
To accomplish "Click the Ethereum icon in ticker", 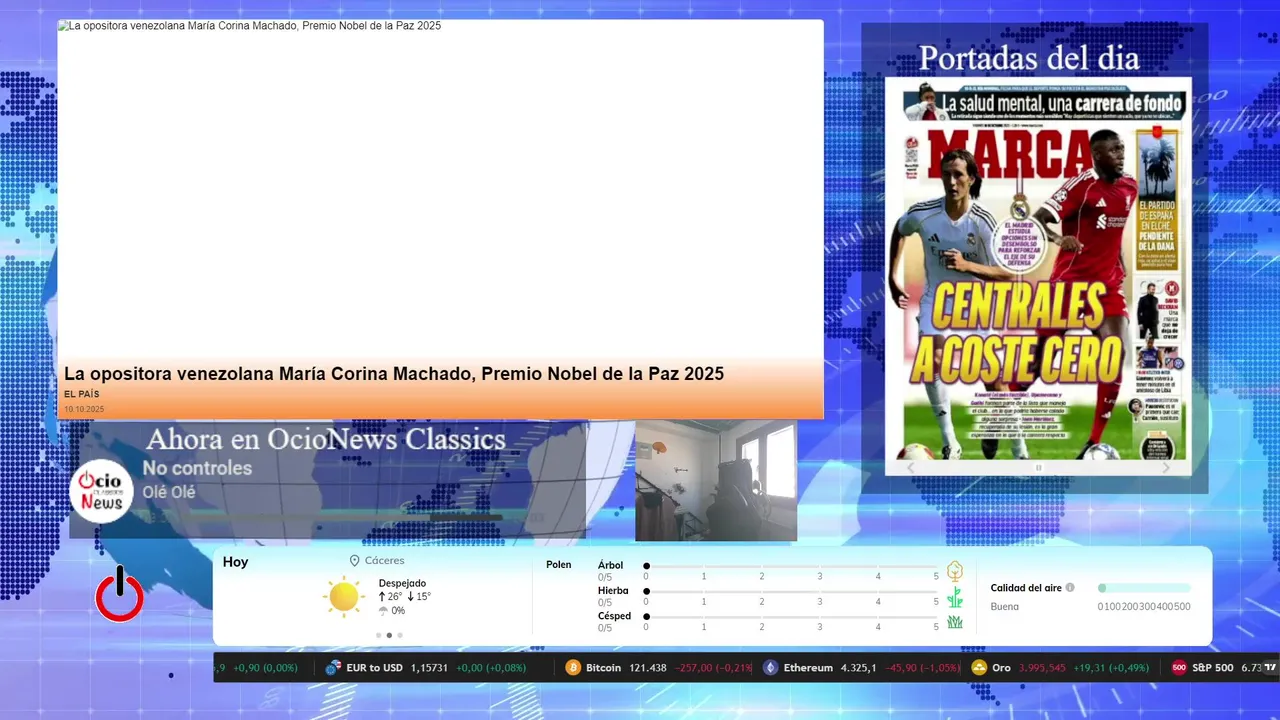I will [770, 668].
